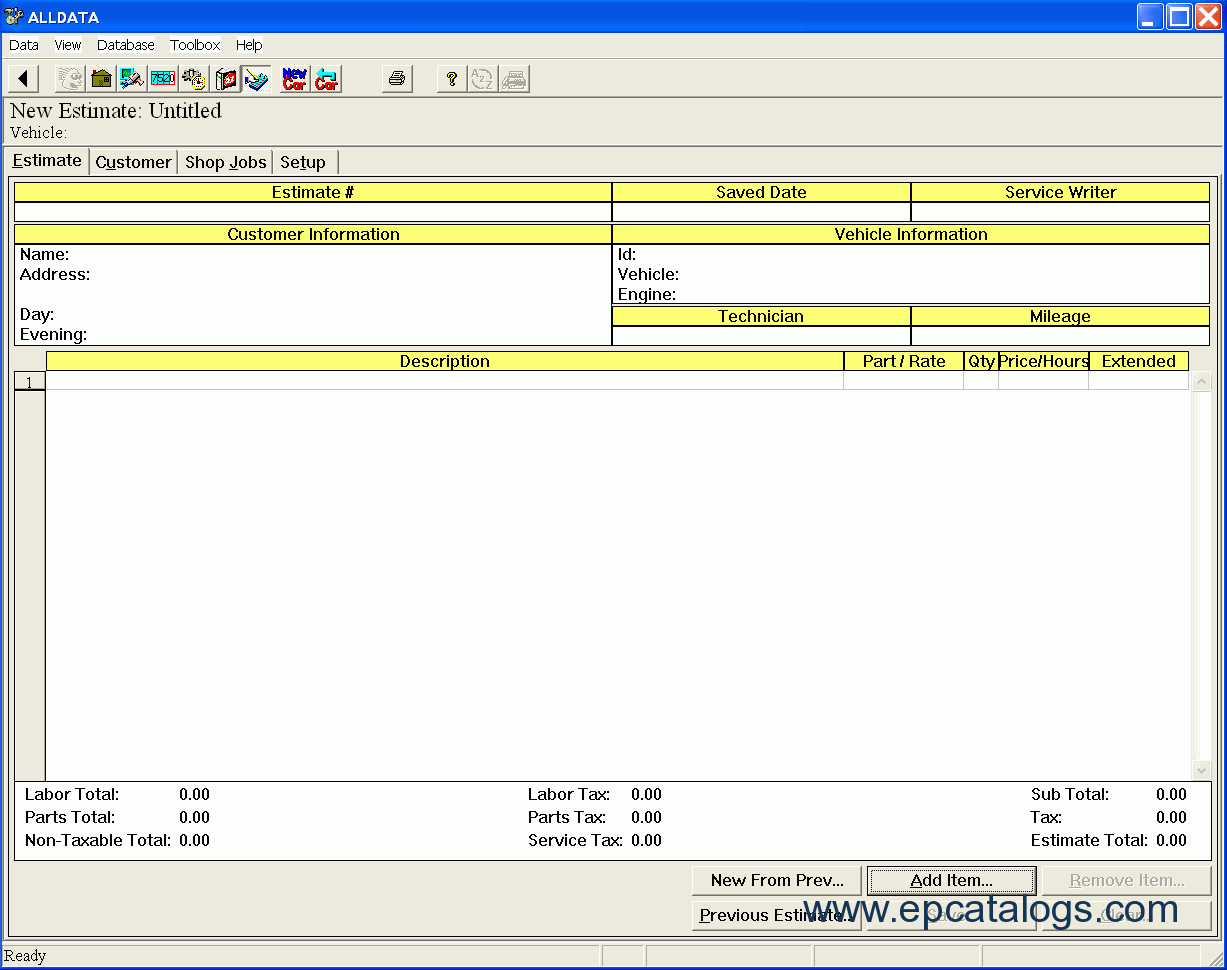The height and width of the screenshot is (970, 1227).
Task: Click the gears and clock toolbar icon
Action: [x=194, y=79]
